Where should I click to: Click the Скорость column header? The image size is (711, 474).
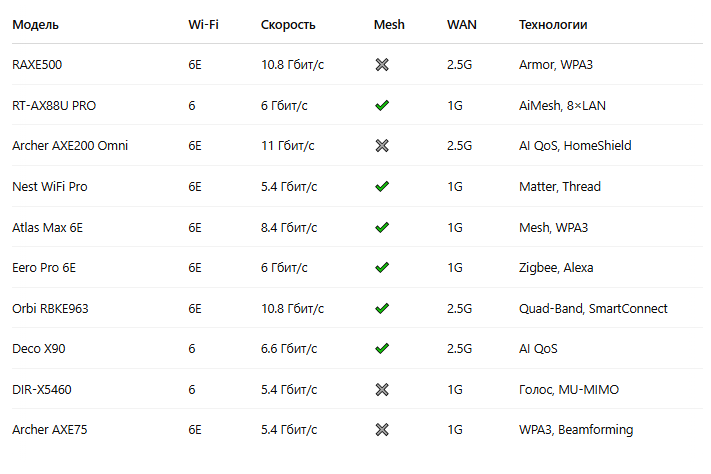coord(288,25)
